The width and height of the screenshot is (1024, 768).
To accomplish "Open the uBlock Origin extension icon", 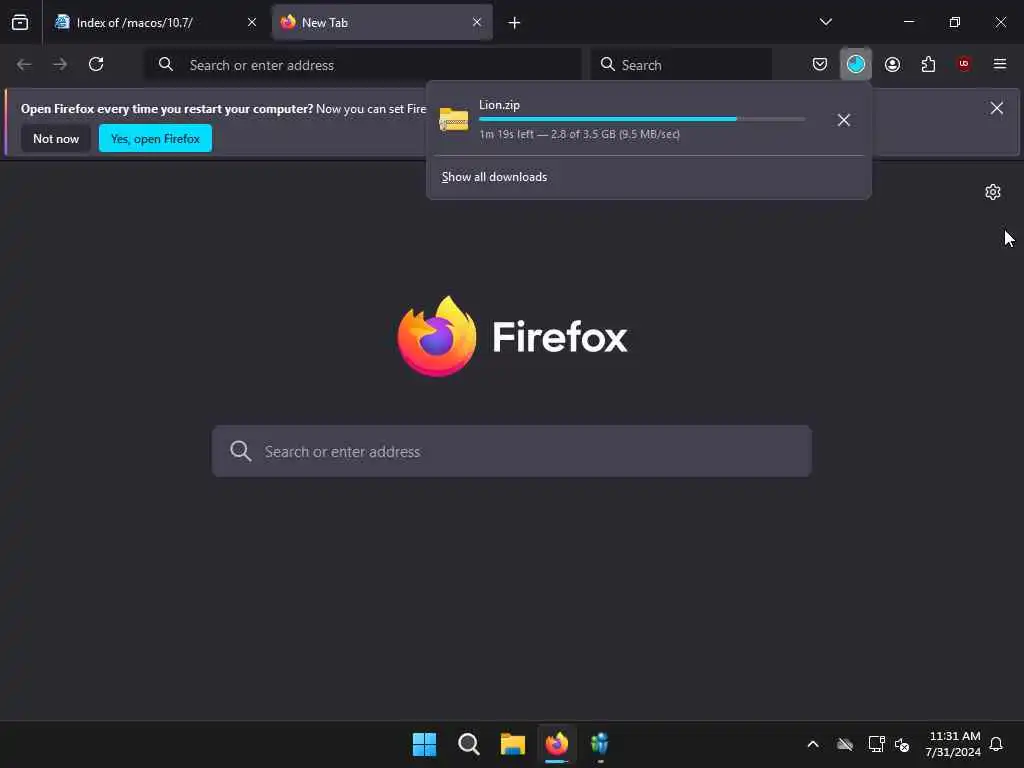I will (x=964, y=64).
